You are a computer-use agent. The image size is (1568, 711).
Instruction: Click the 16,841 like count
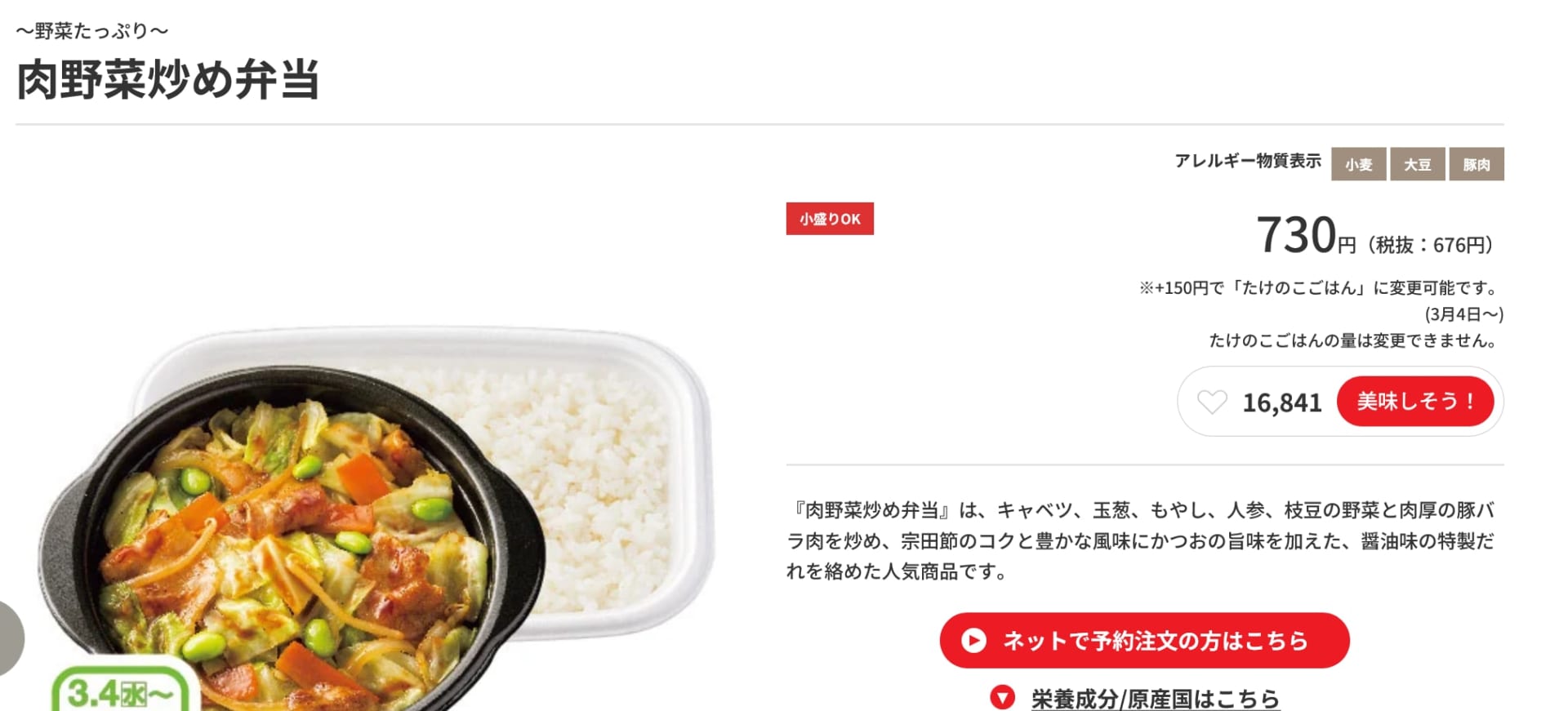point(1281,402)
